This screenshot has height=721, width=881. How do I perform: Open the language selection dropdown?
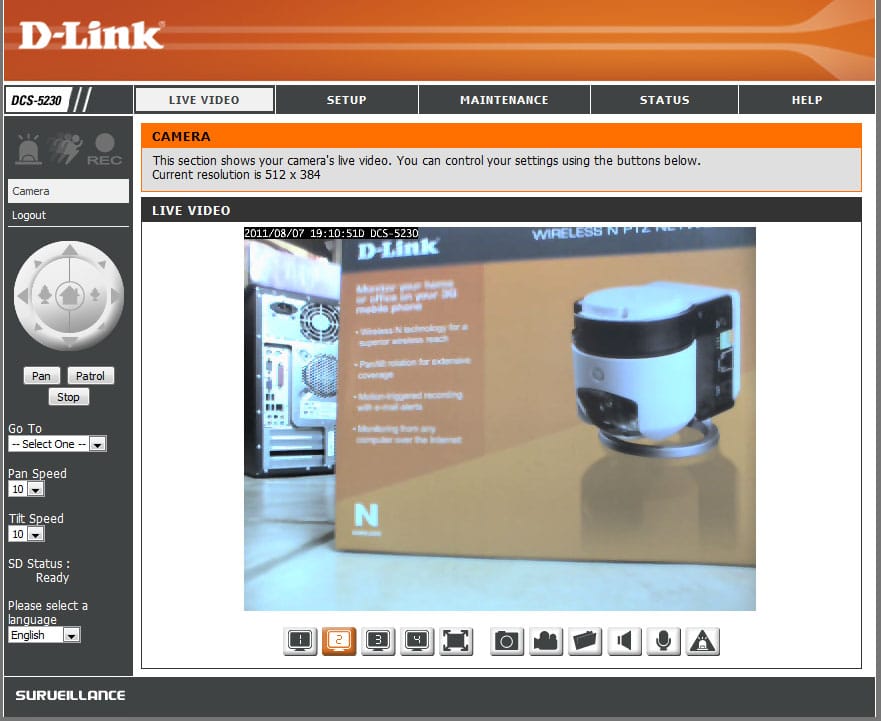coord(44,635)
